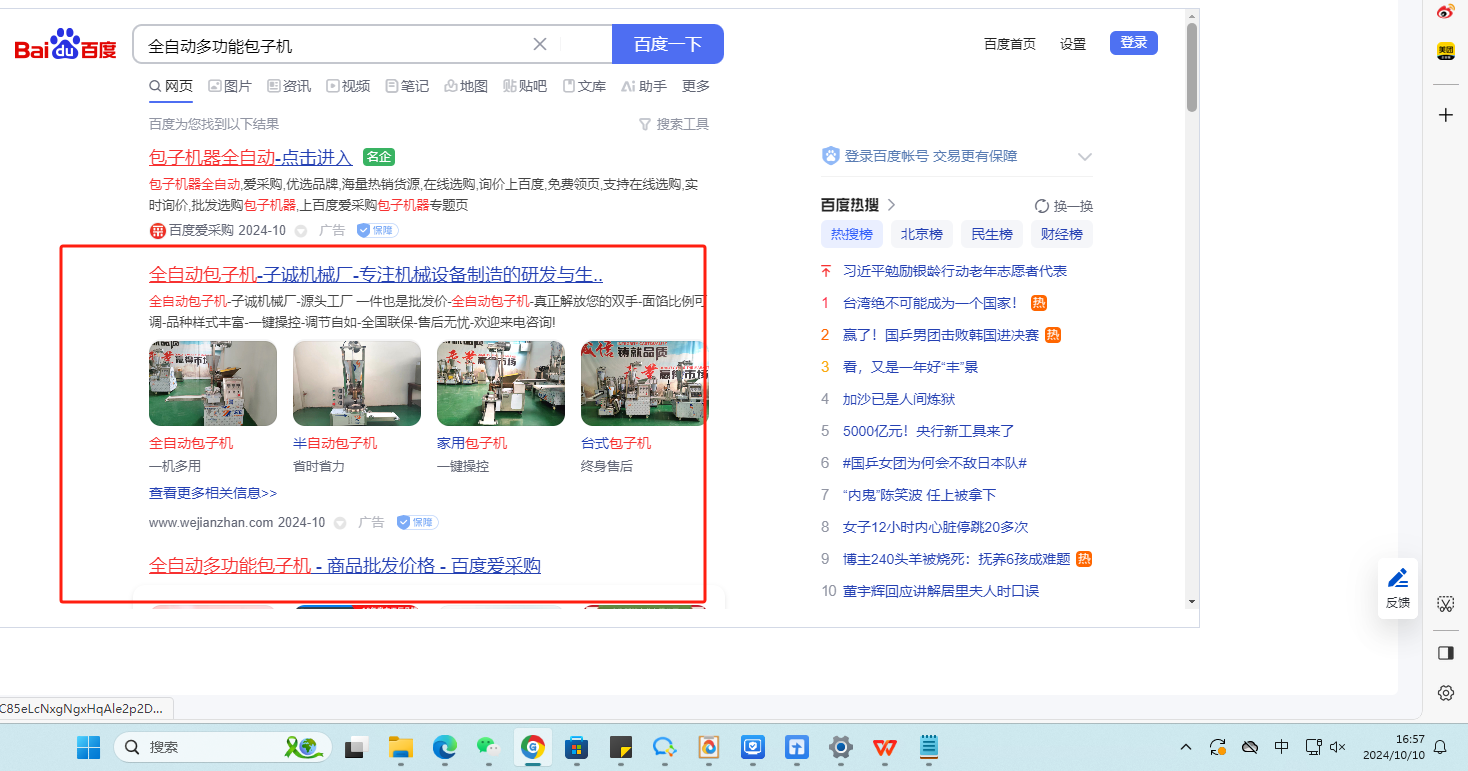Click the page vertical scrollbar thumb
Viewport: 1468px width, 771px height.
(x=1191, y=66)
